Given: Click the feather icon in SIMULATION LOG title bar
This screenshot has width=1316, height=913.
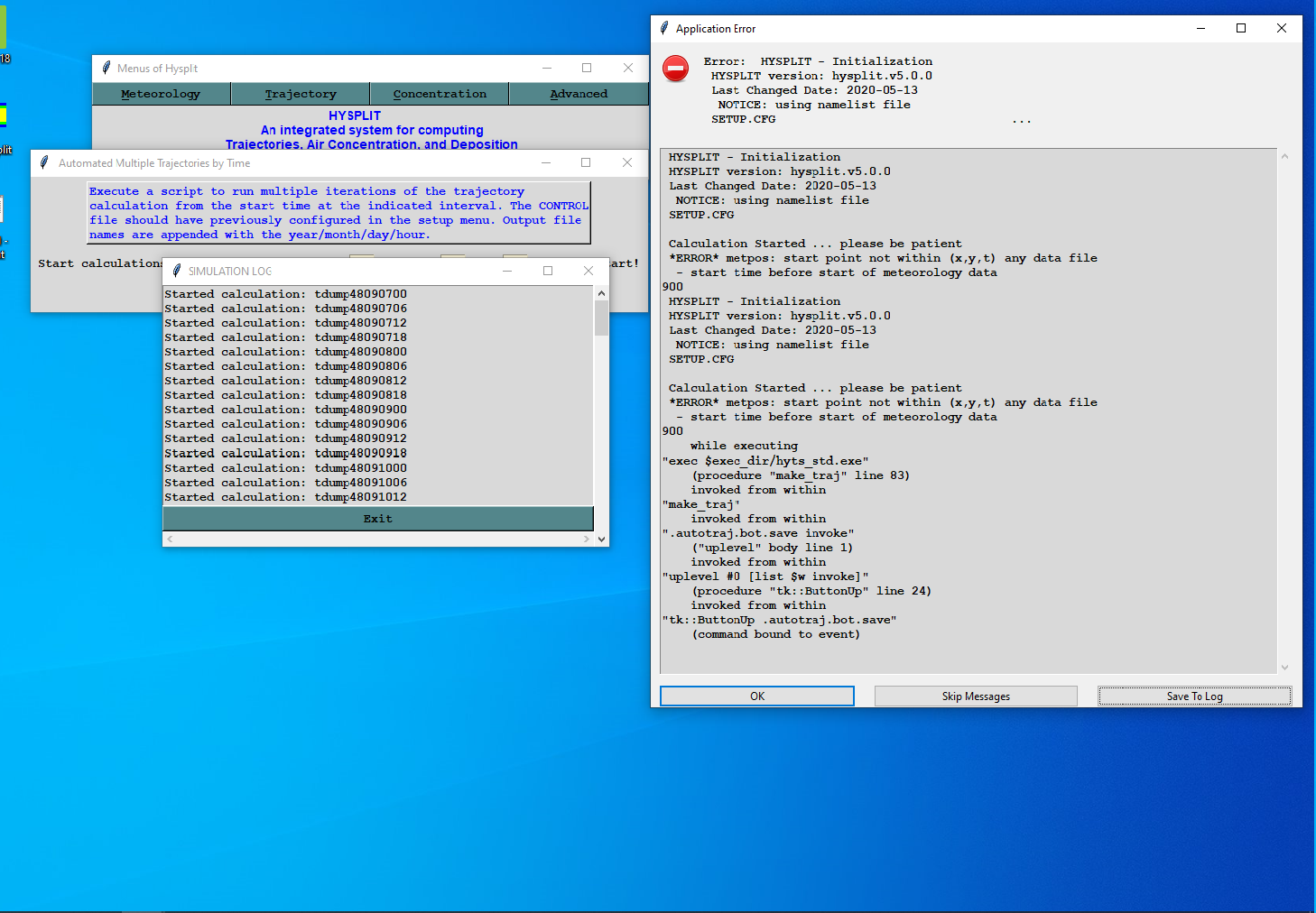Looking at the screenshot, I should pyautogui.click(x=177, y=271).
